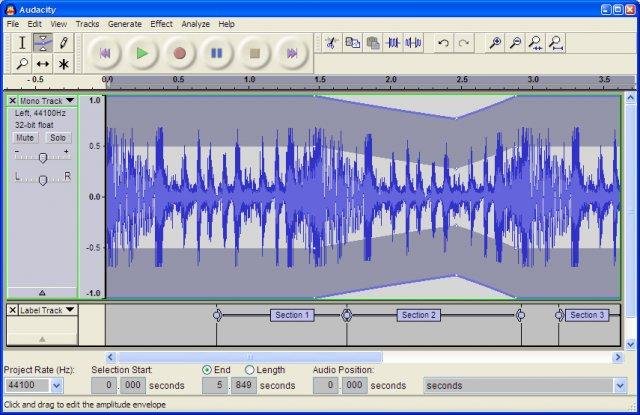Open the Mono Track dropdown menu
Image resolution: width=640 pixels, height=415 pixels.
click(x=68, y=101)
